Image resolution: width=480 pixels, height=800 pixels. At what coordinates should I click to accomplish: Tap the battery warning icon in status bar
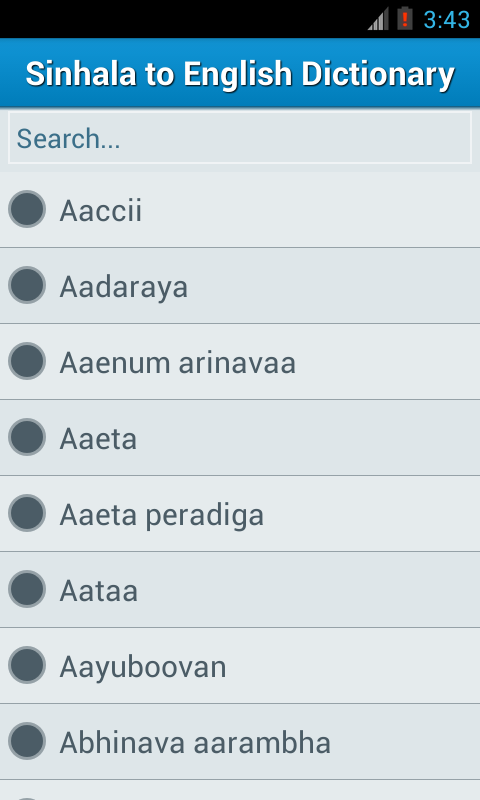[x=405, y=19]
